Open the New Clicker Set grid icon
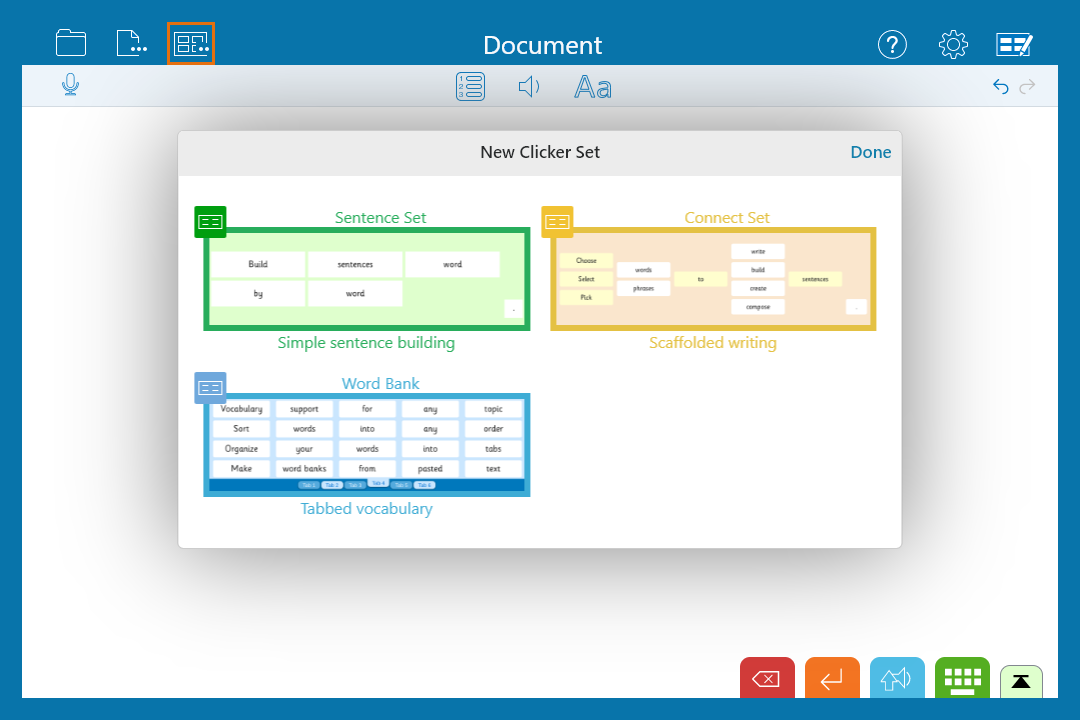Image resolution: width=1080 pixels, height=720 pixels. tap(191, 43)
